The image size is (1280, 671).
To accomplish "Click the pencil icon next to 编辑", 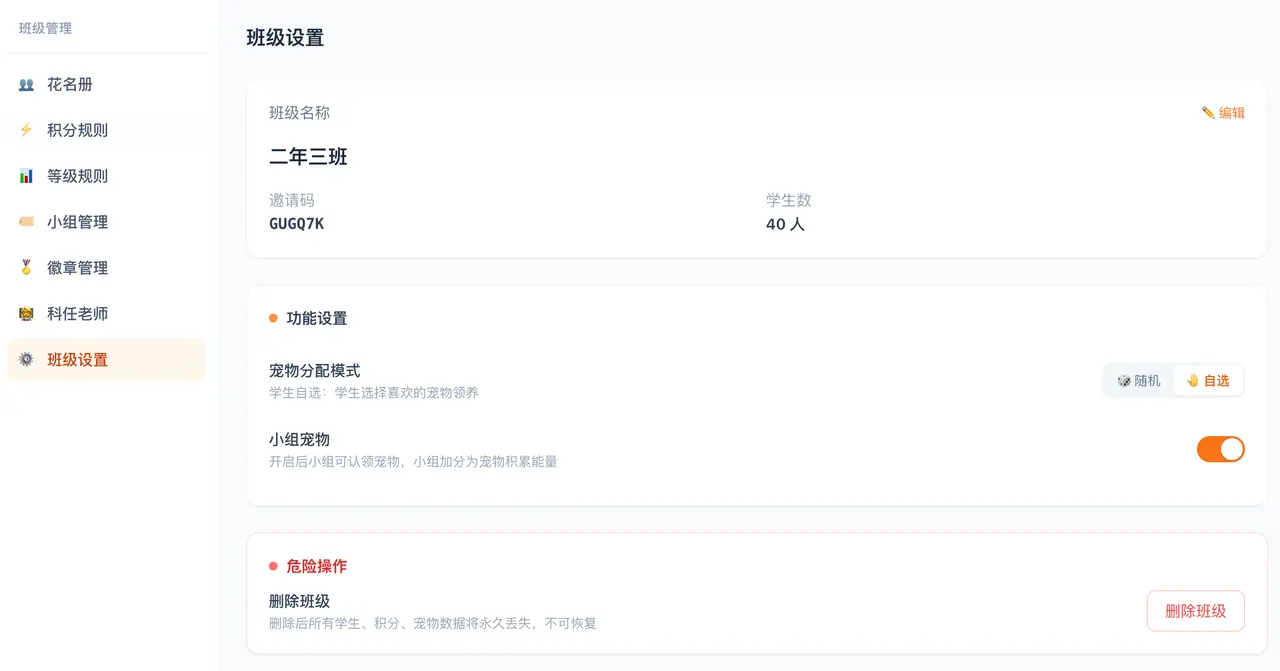I will (1208, 113).
